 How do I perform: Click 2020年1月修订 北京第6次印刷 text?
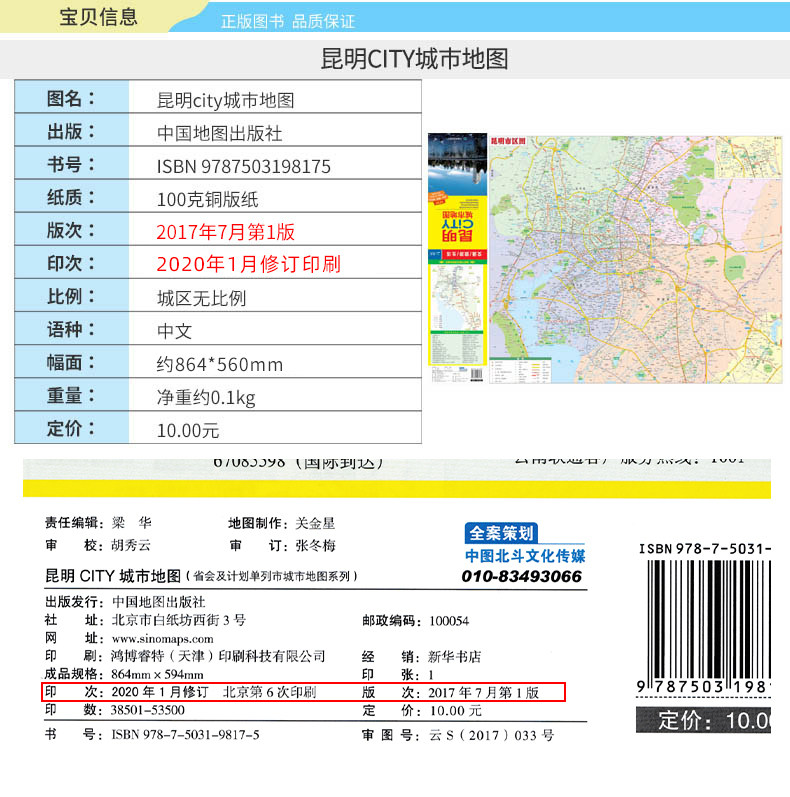click(214, 692)
